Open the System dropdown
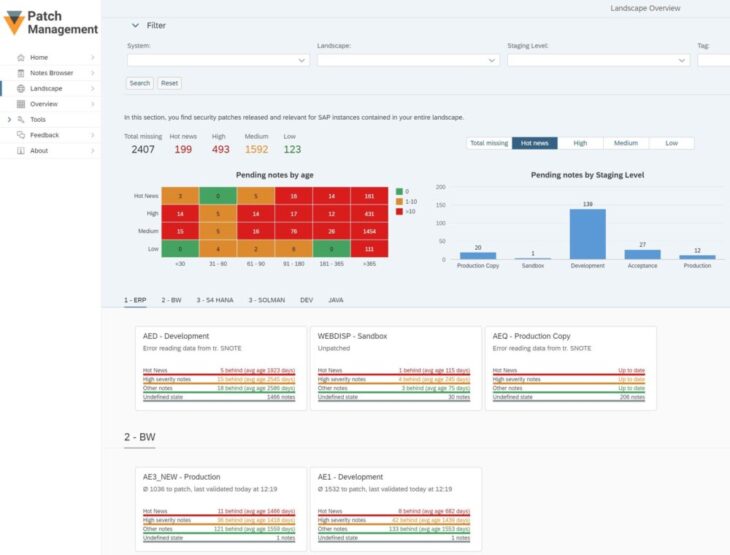 [x=218, y=60]
